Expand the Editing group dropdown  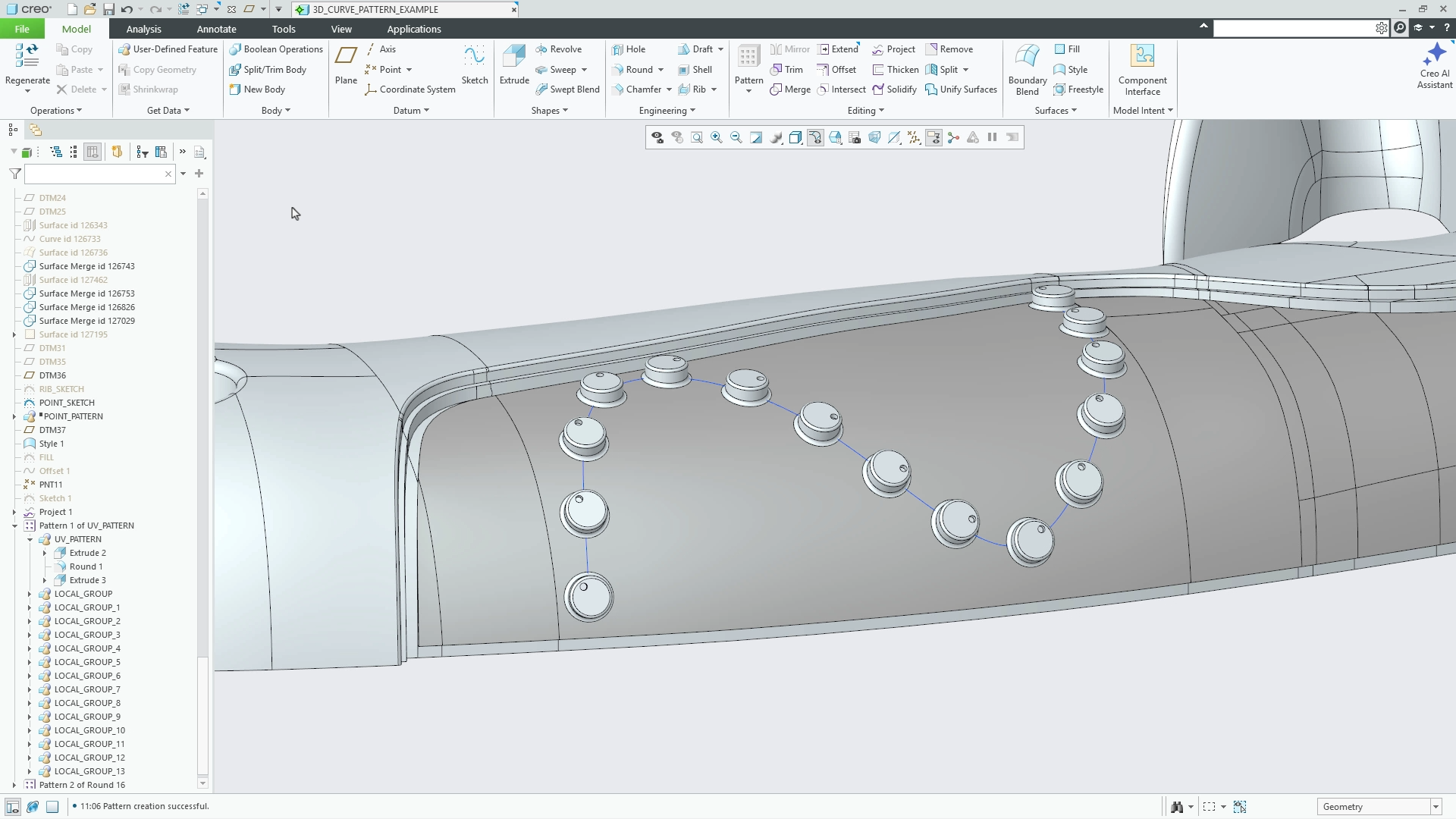click(865, 111)
